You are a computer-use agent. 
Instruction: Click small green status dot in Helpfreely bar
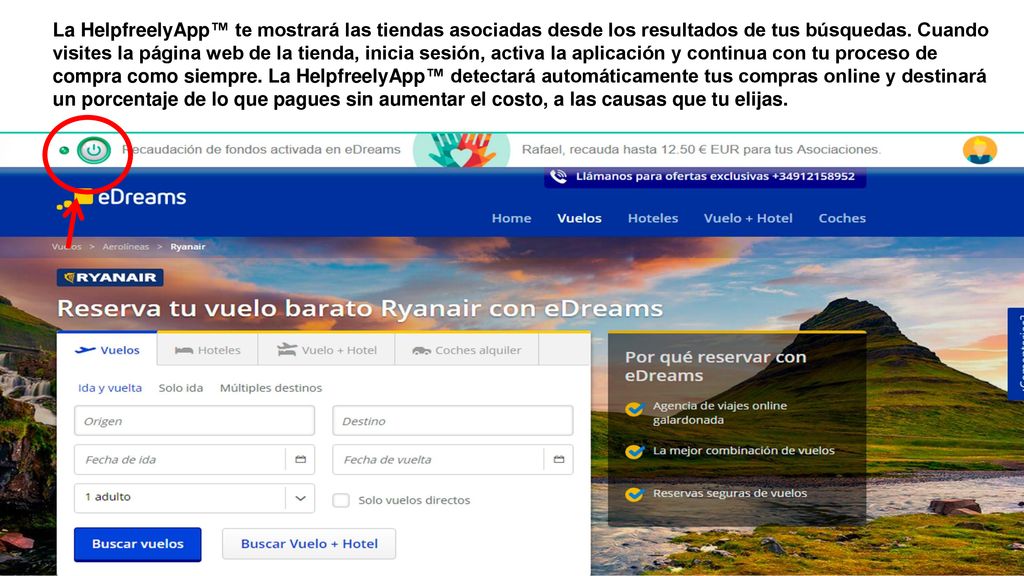[64, 150]
